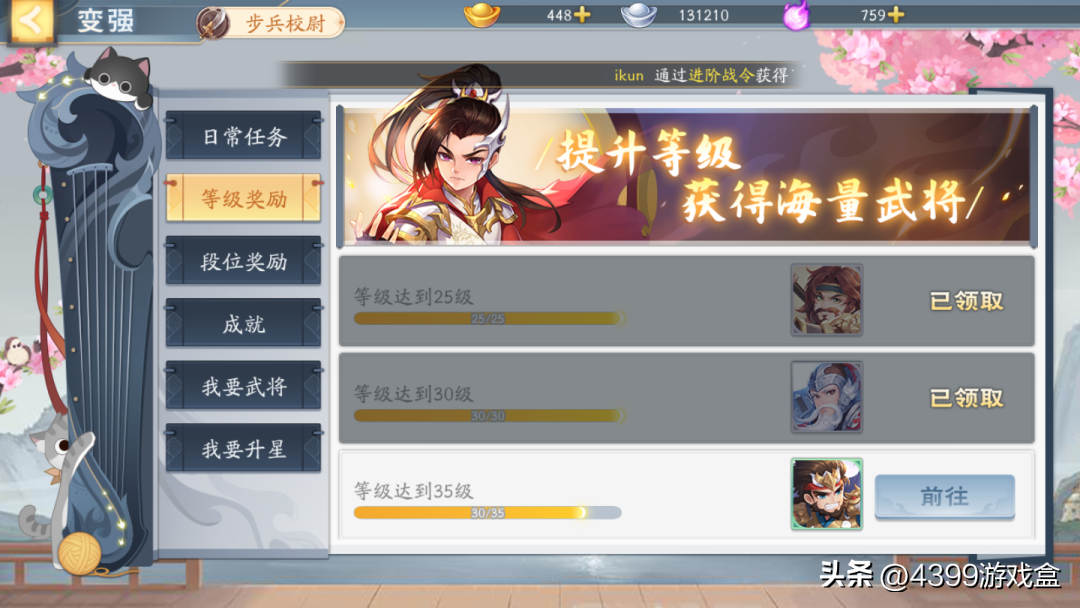Click the 前往 button

[944, 496]
